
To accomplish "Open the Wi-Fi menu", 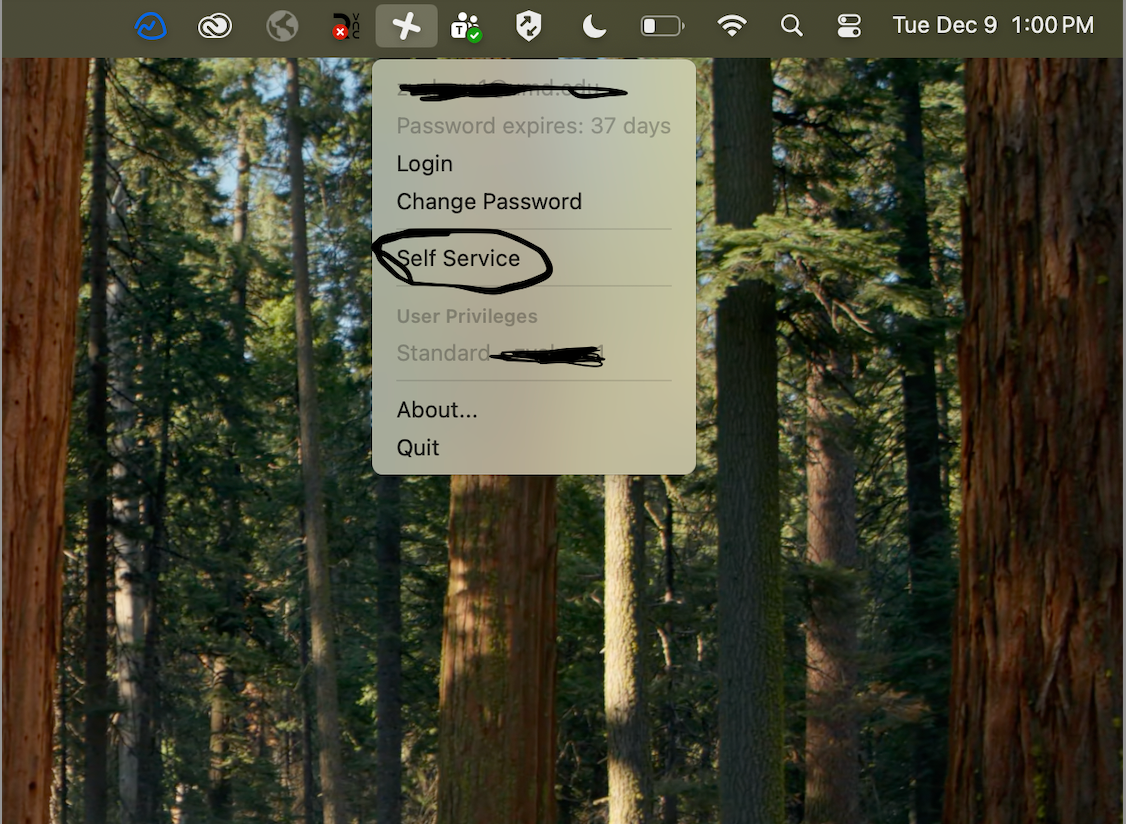I will pyautogui.click(x=732, y=26).
